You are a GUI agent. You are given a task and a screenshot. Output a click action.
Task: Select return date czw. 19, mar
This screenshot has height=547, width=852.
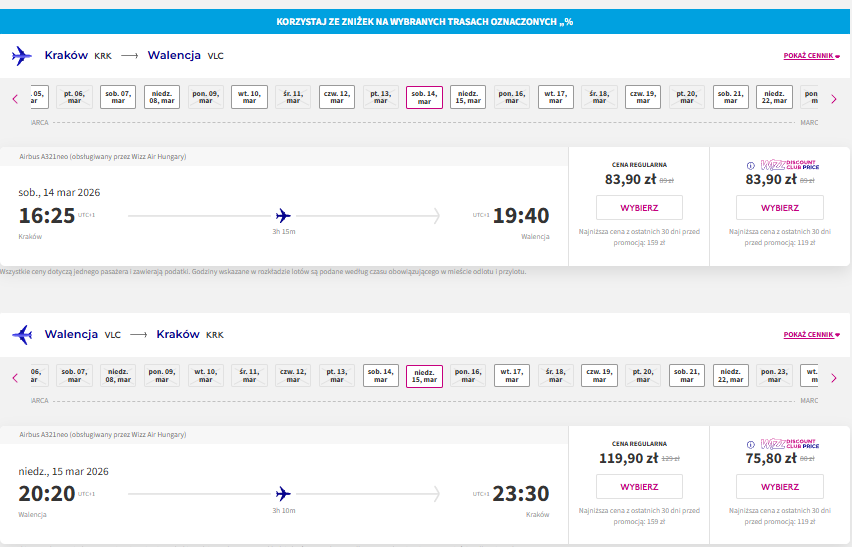click(x=599, y=376)
